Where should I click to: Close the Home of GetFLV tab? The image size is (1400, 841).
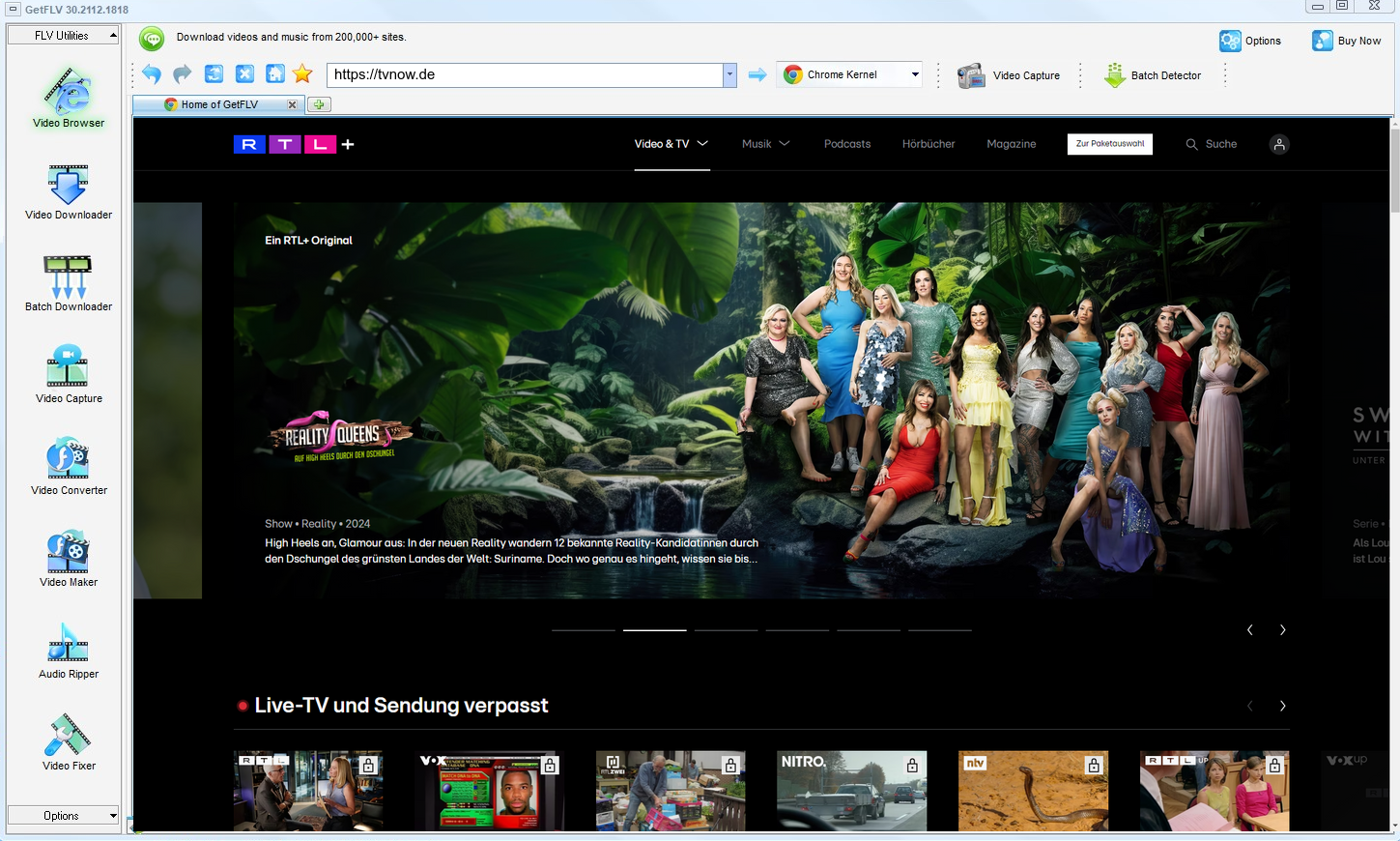[x=292, y=104]
